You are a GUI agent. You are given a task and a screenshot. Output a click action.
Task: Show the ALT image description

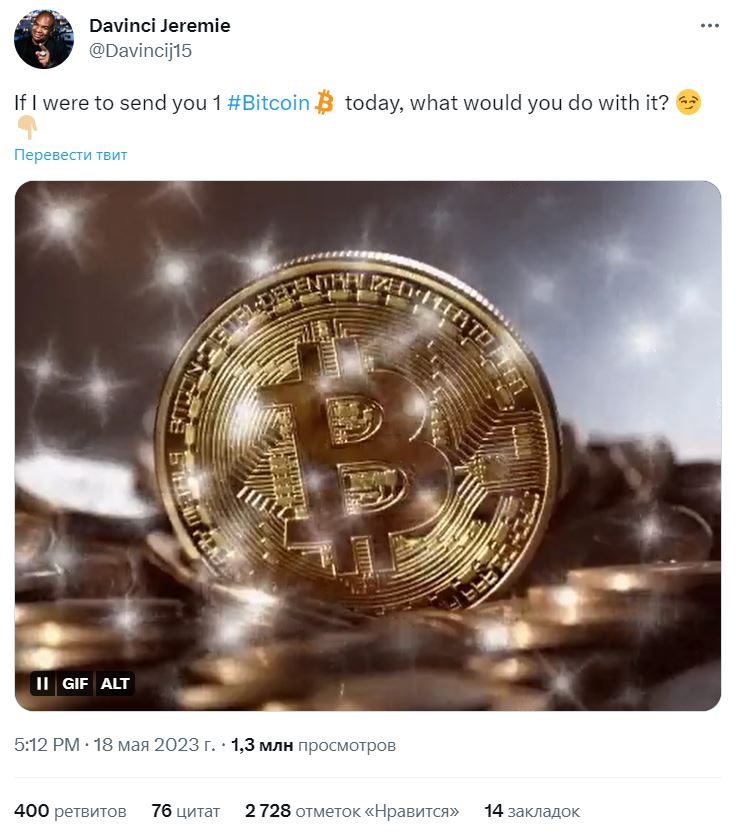pos(115,683)
